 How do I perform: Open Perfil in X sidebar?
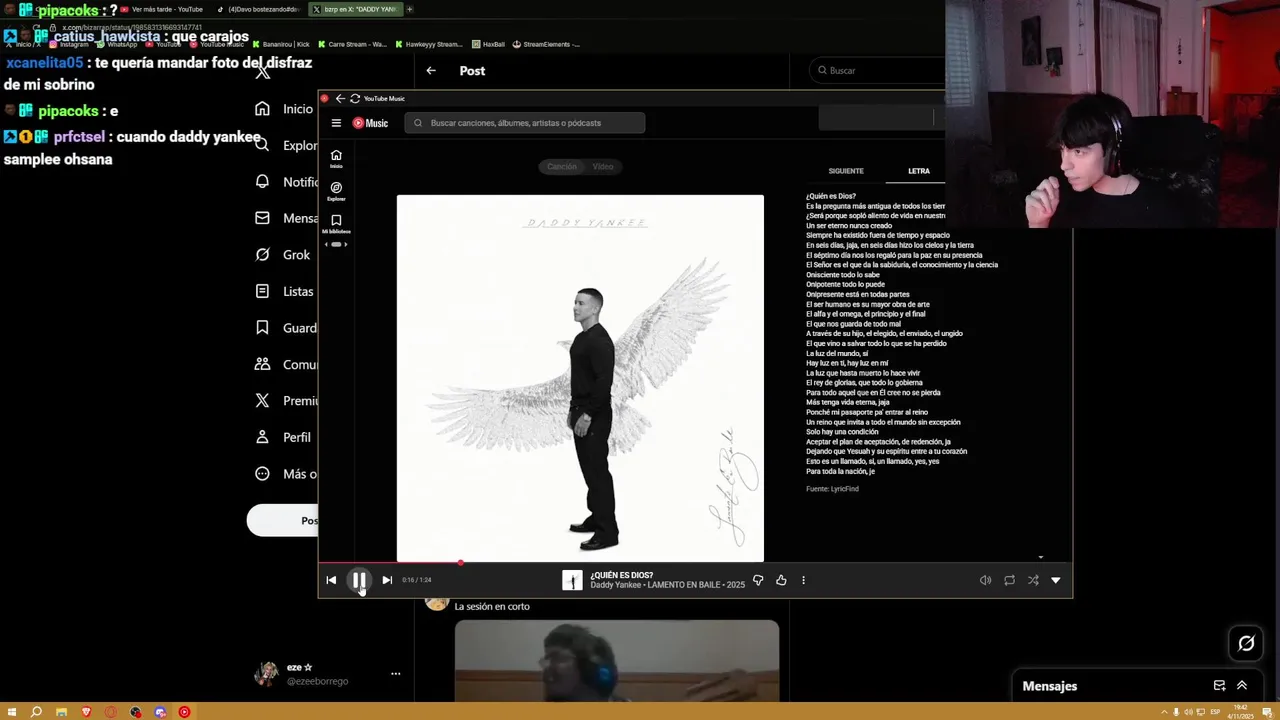click(283, 437)
